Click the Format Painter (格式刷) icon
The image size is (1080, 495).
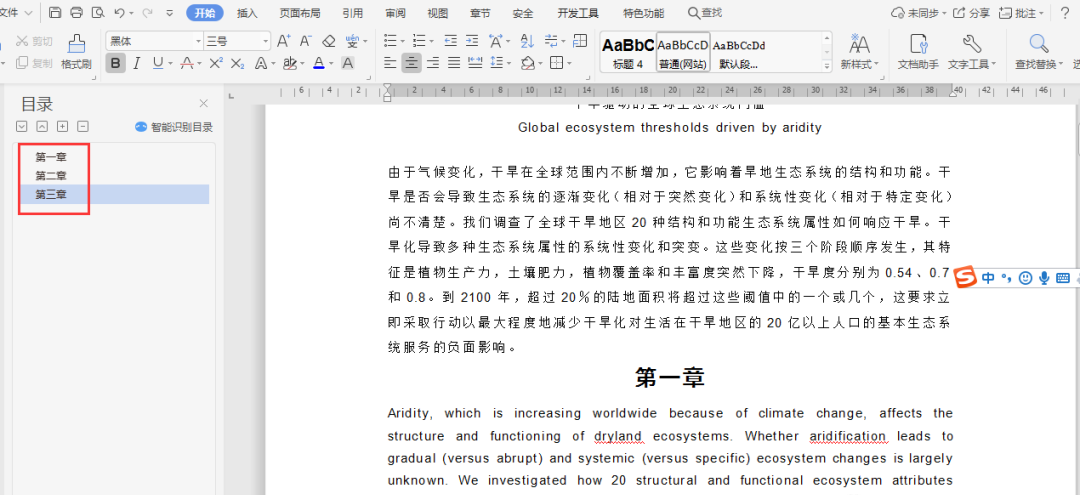coord(76,44)
